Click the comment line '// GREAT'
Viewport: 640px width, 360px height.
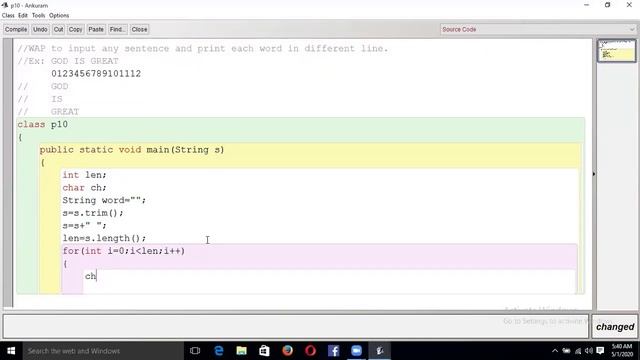pos(48,111)
